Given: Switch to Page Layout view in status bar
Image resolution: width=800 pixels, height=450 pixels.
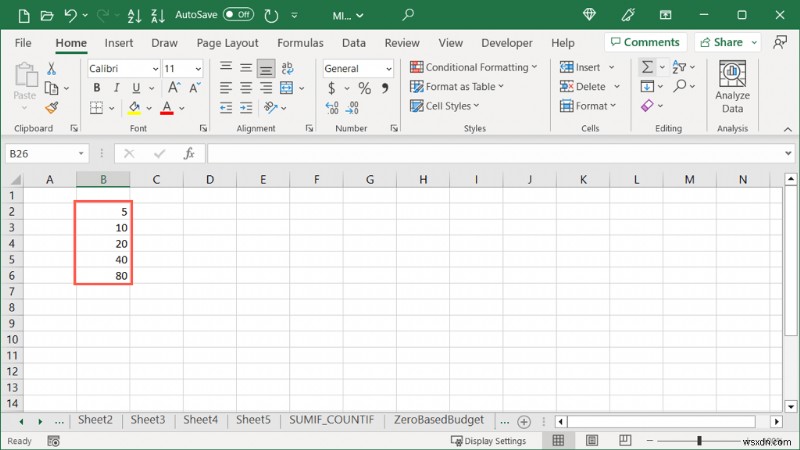Looking at the screenshot, I should (592, 440).
